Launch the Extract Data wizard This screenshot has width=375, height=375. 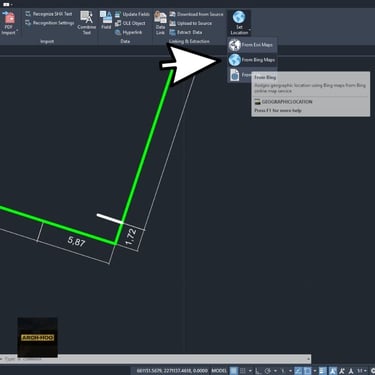186,32
